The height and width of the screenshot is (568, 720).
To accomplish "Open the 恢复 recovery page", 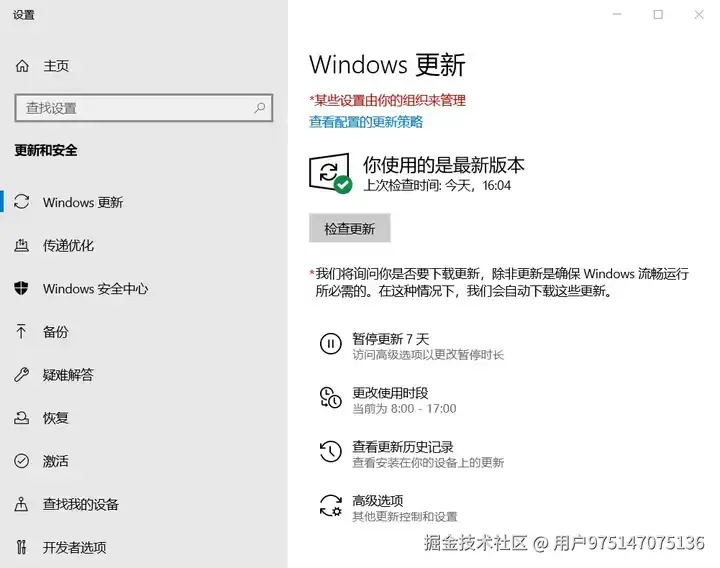I will click(x=56, y=418).
